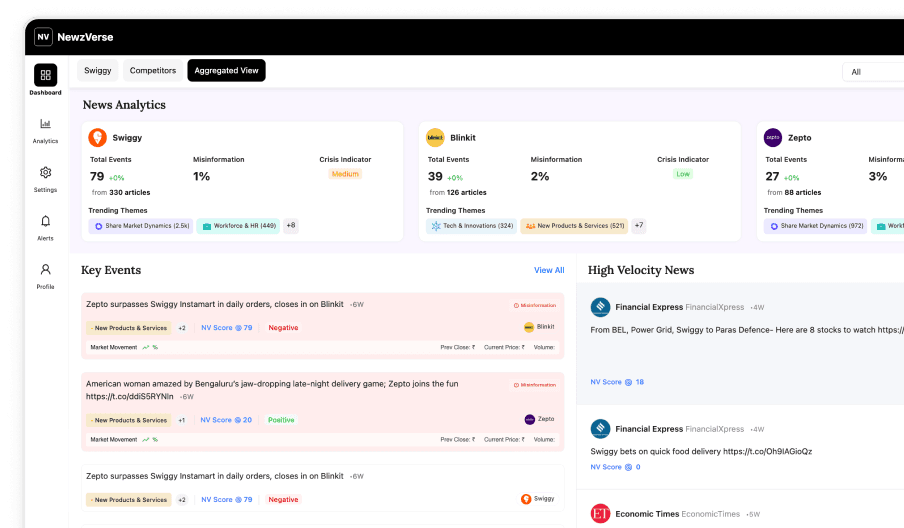Click Share Market Dynamics (972) chip under Zepto
The height and width of the screenshot is (528, 904).
(x=815, y=226)
